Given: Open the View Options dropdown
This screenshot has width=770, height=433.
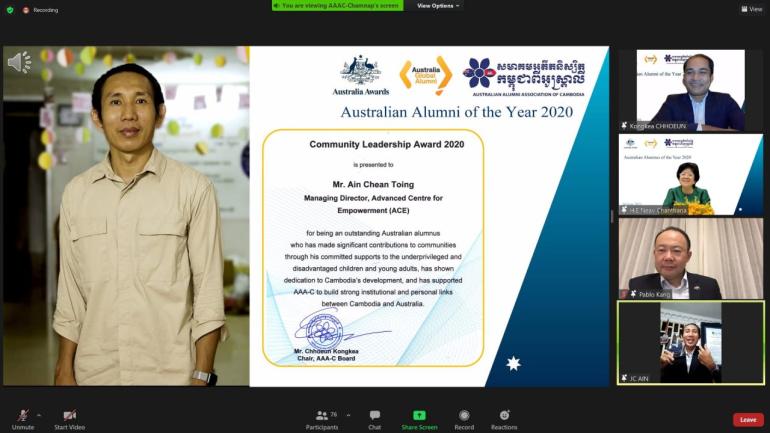Looking at the screenshot, I should [438, 6].
